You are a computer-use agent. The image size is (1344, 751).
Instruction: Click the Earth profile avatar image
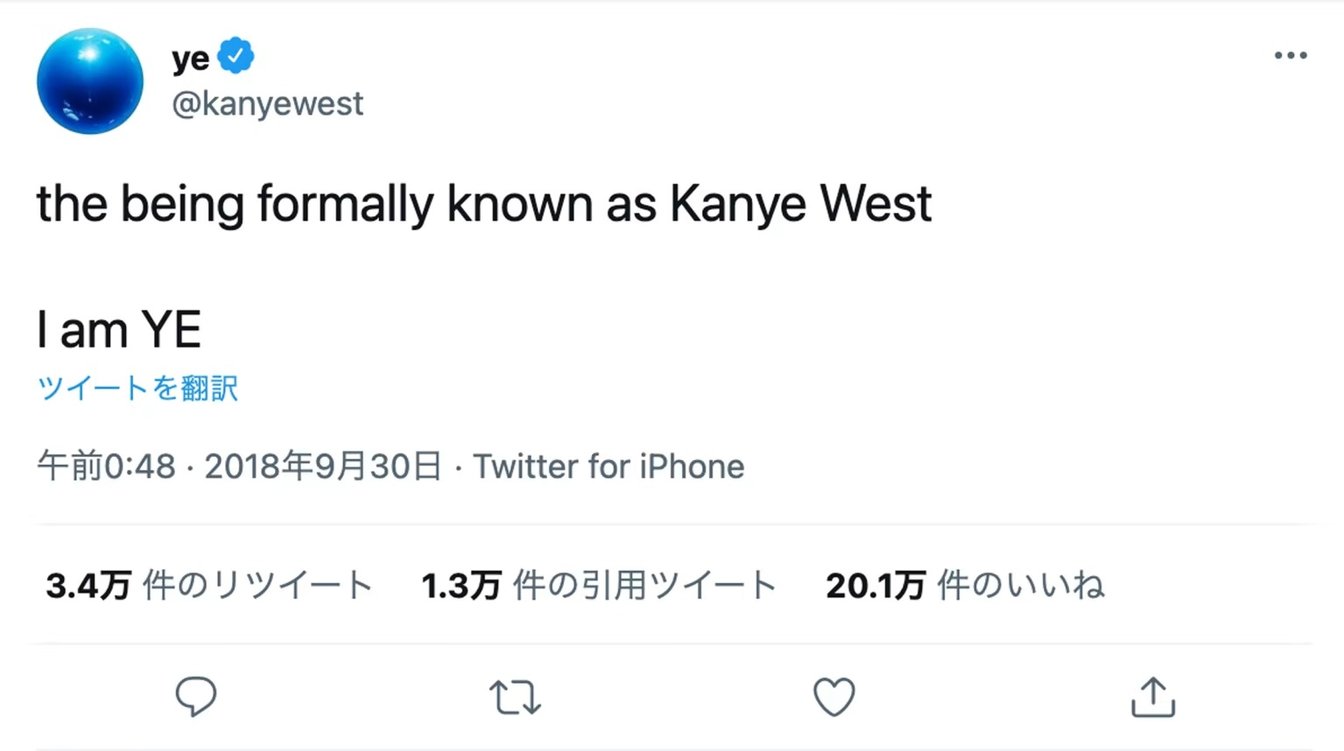click(90, 82)
